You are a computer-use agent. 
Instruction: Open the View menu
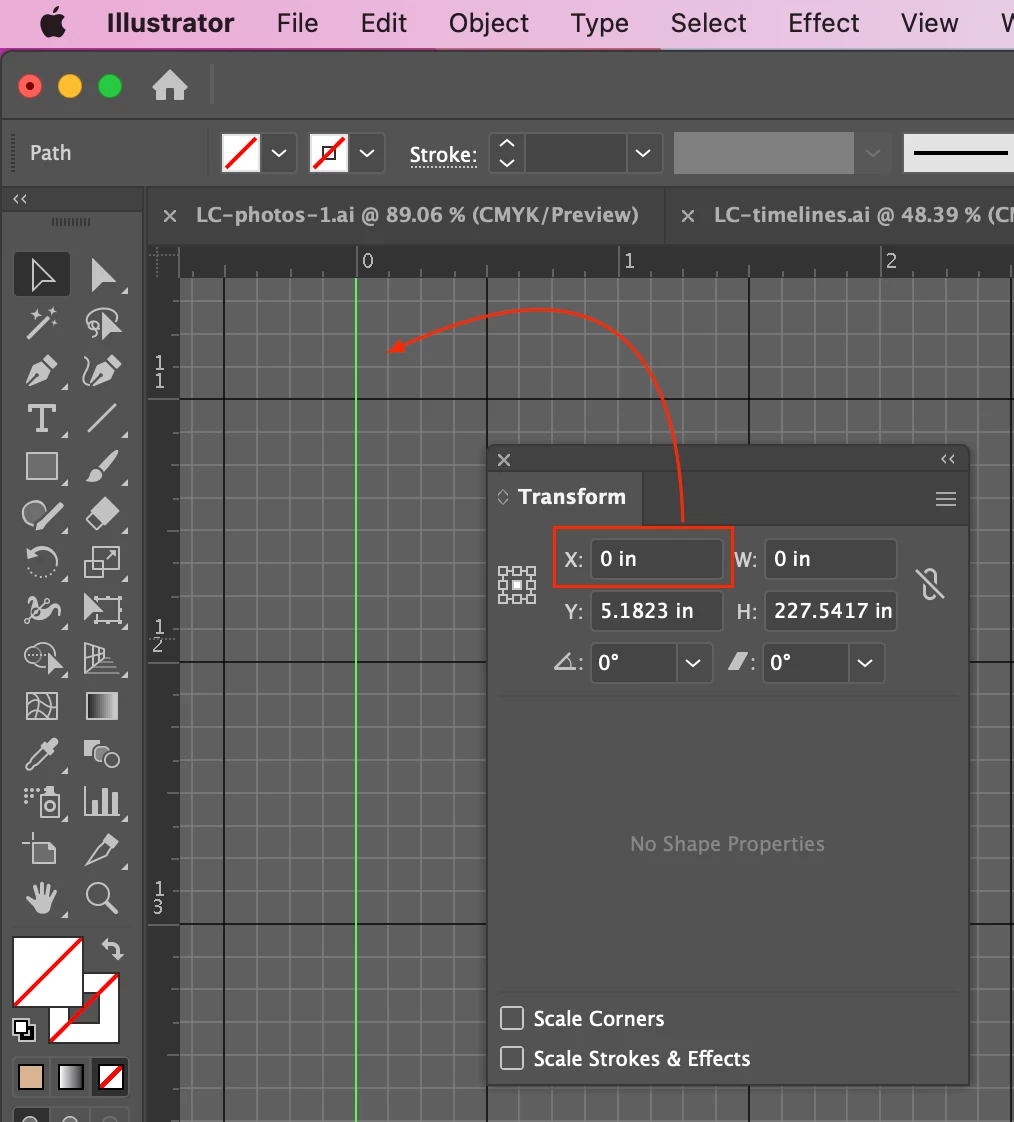point(930,24)
